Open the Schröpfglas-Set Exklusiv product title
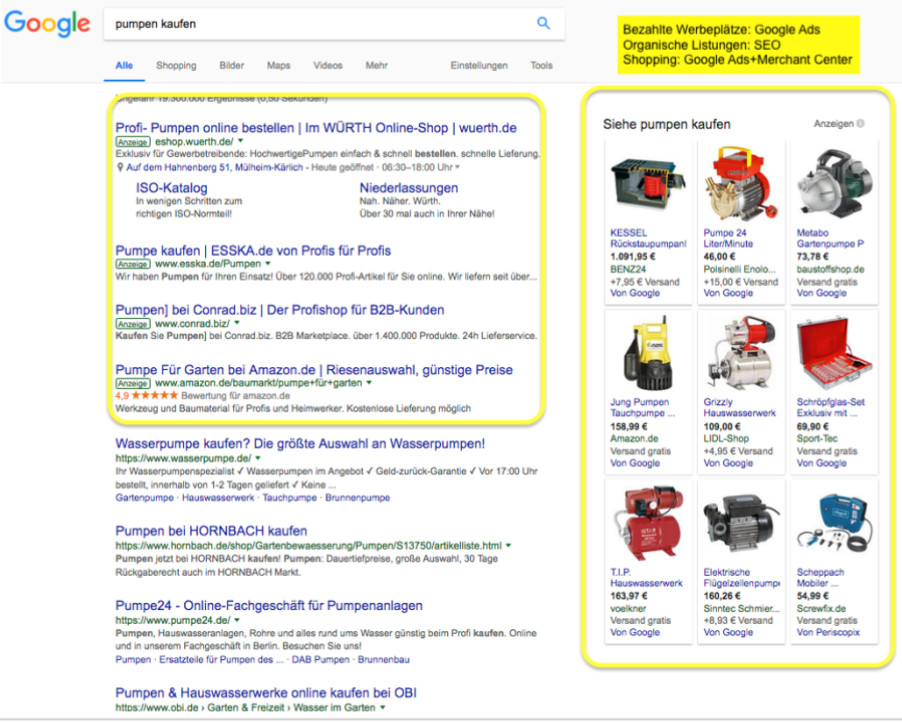The image size is (902, 723). (x=831, y=407)
